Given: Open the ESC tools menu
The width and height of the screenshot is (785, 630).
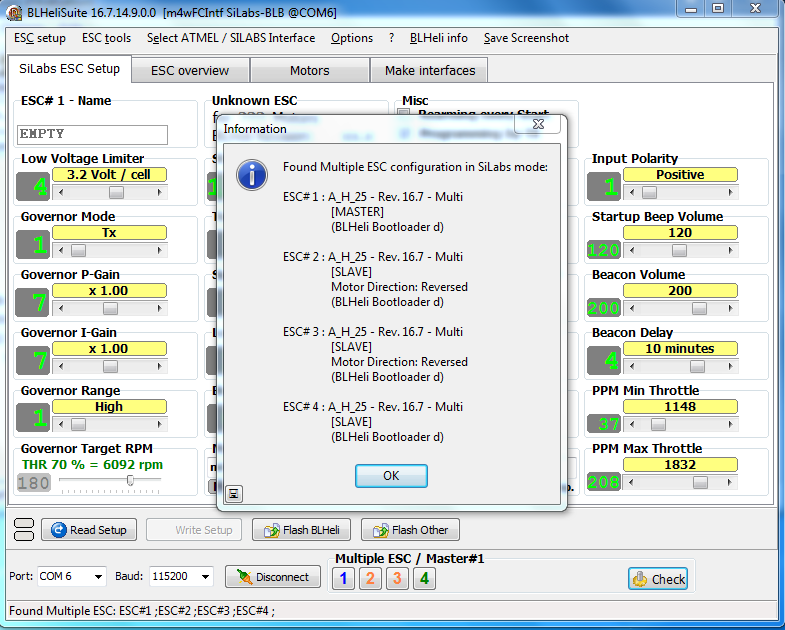Looking at the screenshot, I should [106, 38].
